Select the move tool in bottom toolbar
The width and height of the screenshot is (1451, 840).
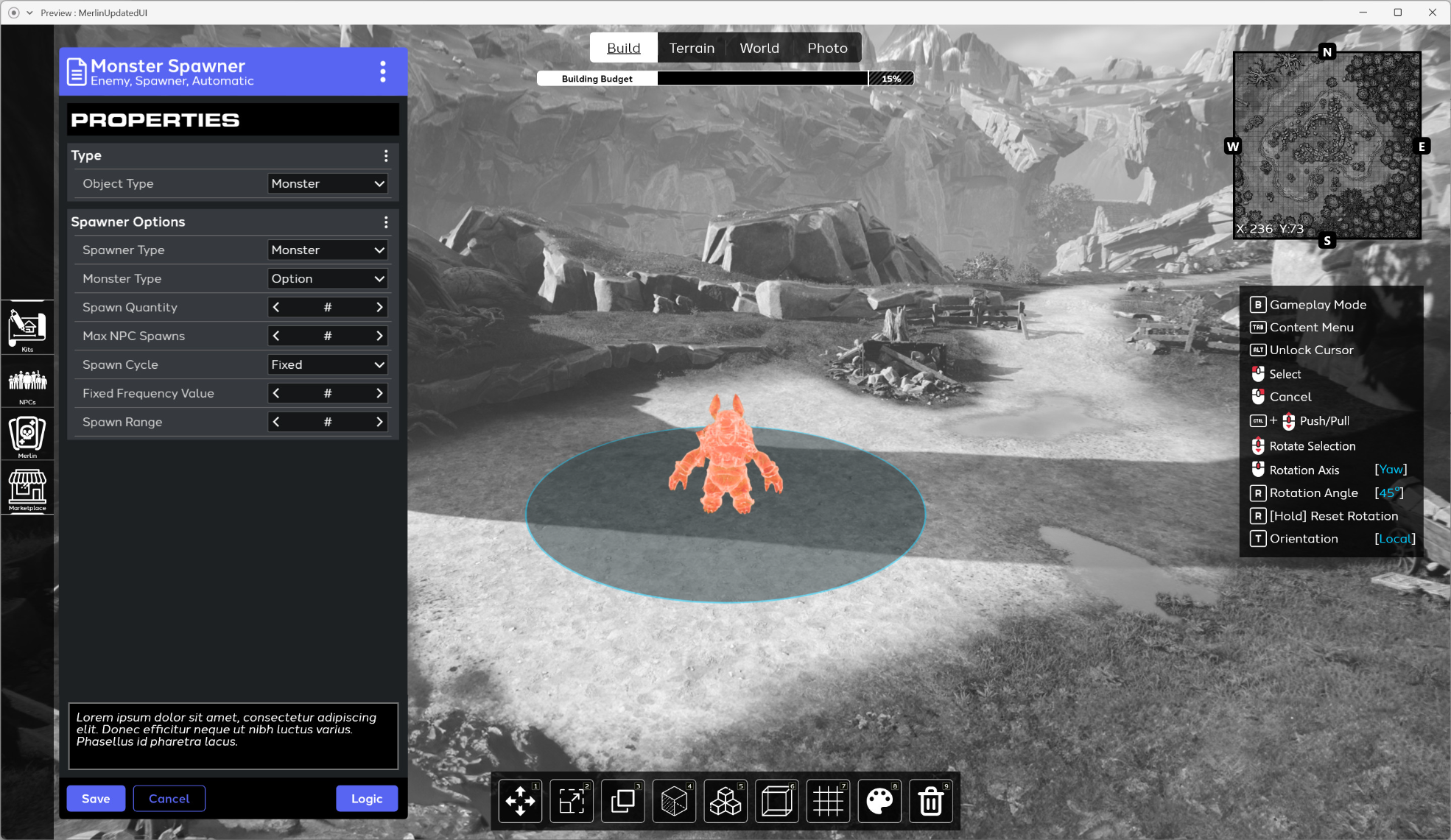click(520, 801)
